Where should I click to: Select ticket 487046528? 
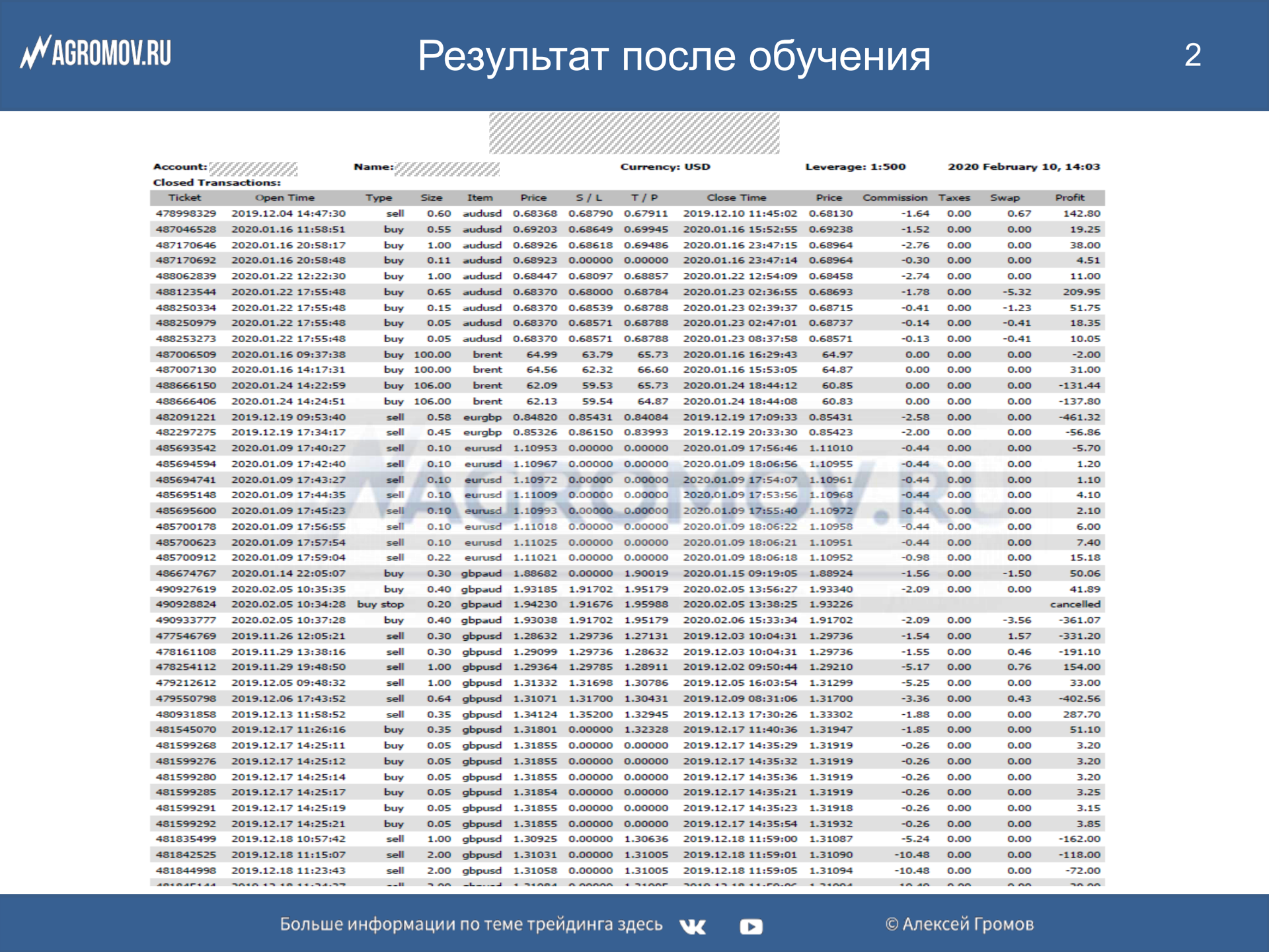click(x=186, y=229)
